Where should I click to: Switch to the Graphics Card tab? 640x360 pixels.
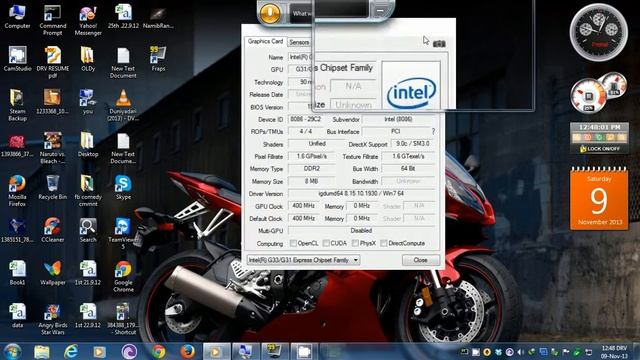tap(265, 42)
